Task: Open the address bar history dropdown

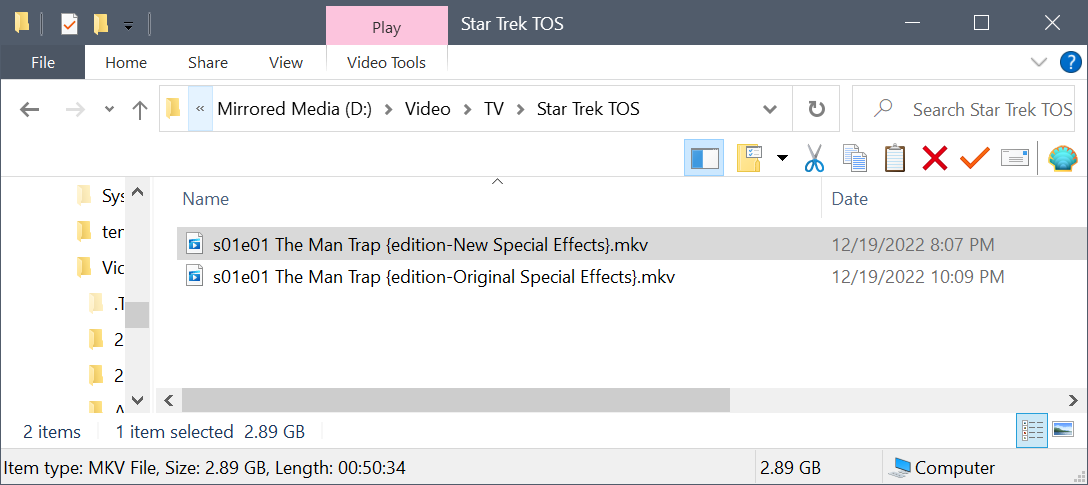Action: (769, 109)
